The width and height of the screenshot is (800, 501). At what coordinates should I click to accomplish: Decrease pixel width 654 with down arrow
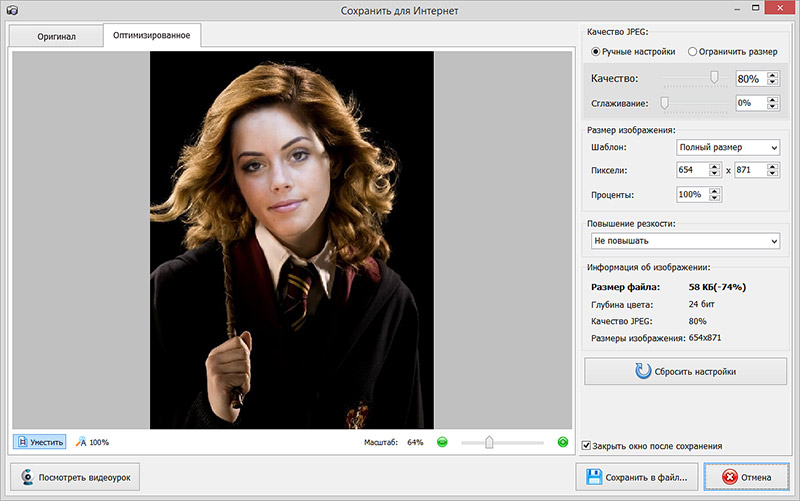coord(714,173)
